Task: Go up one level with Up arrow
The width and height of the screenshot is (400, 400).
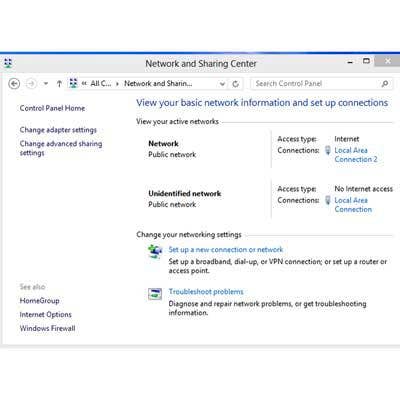Action: (x=59, y=84)
